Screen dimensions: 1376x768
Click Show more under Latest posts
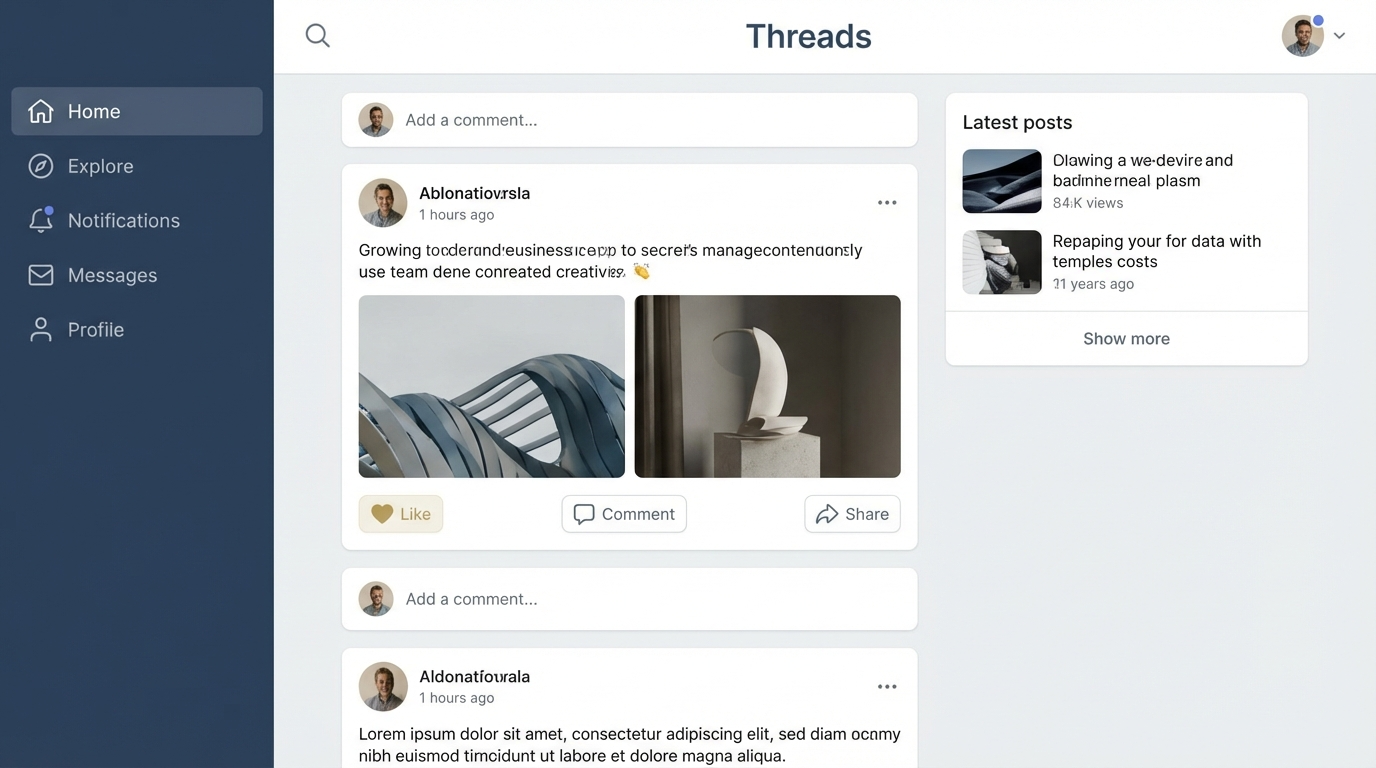[x=1127, y=339]
